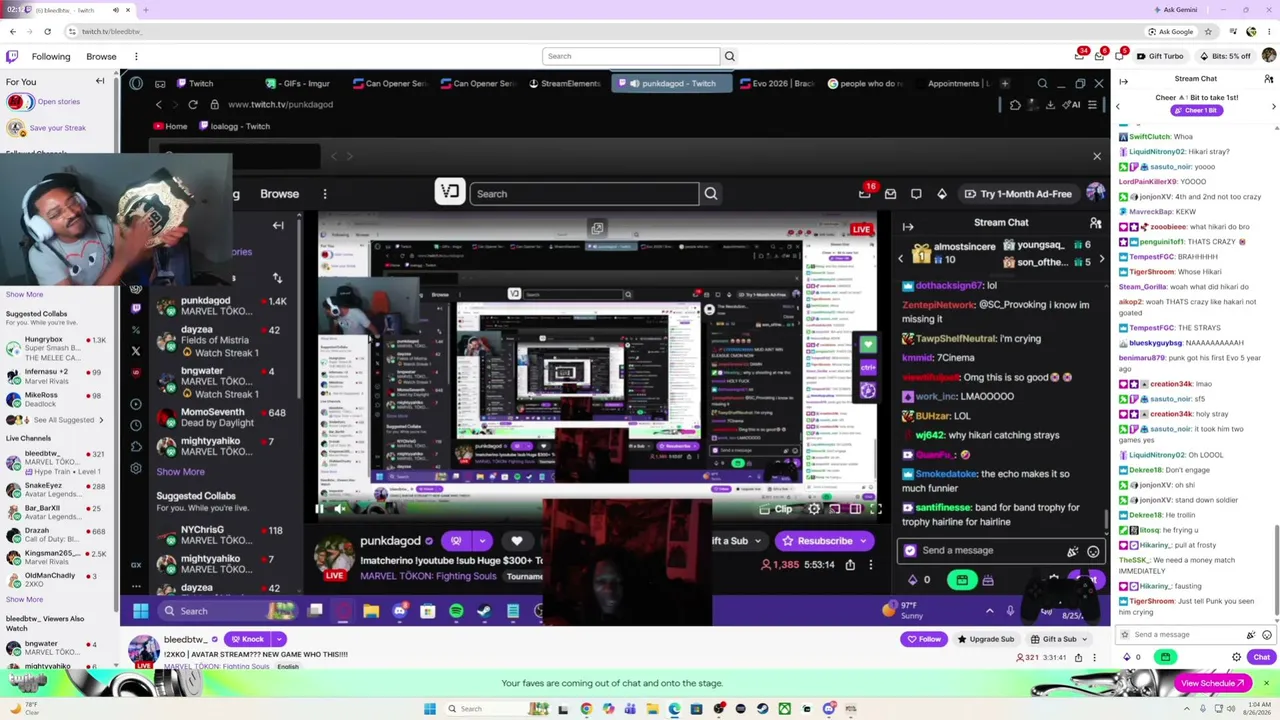Go back using Chrome's back arrow
This screenshot has width=1280, height=720.
pyautogui.click(x=13, y=31)
